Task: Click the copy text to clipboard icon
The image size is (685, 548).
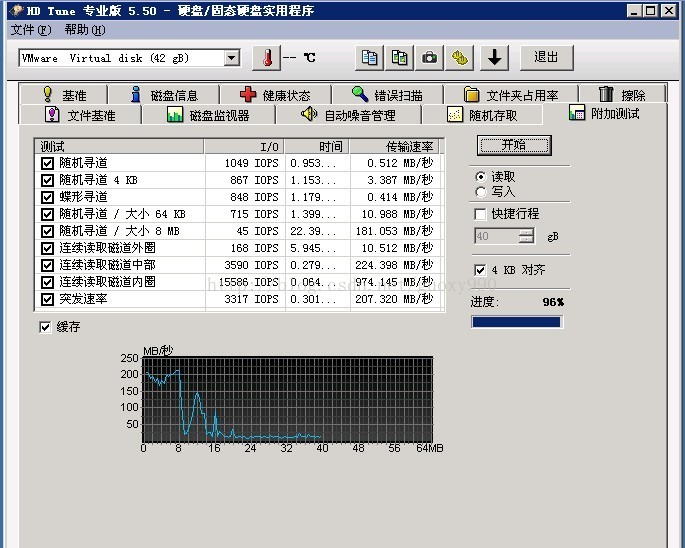Action: [x=369, y=58]
